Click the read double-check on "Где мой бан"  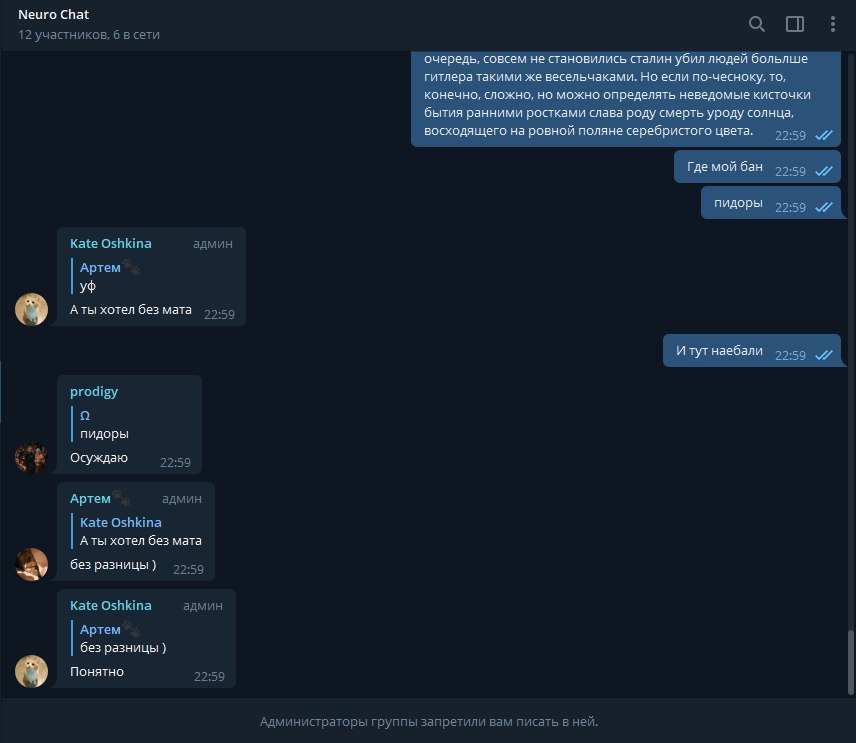tap(824, 171)
